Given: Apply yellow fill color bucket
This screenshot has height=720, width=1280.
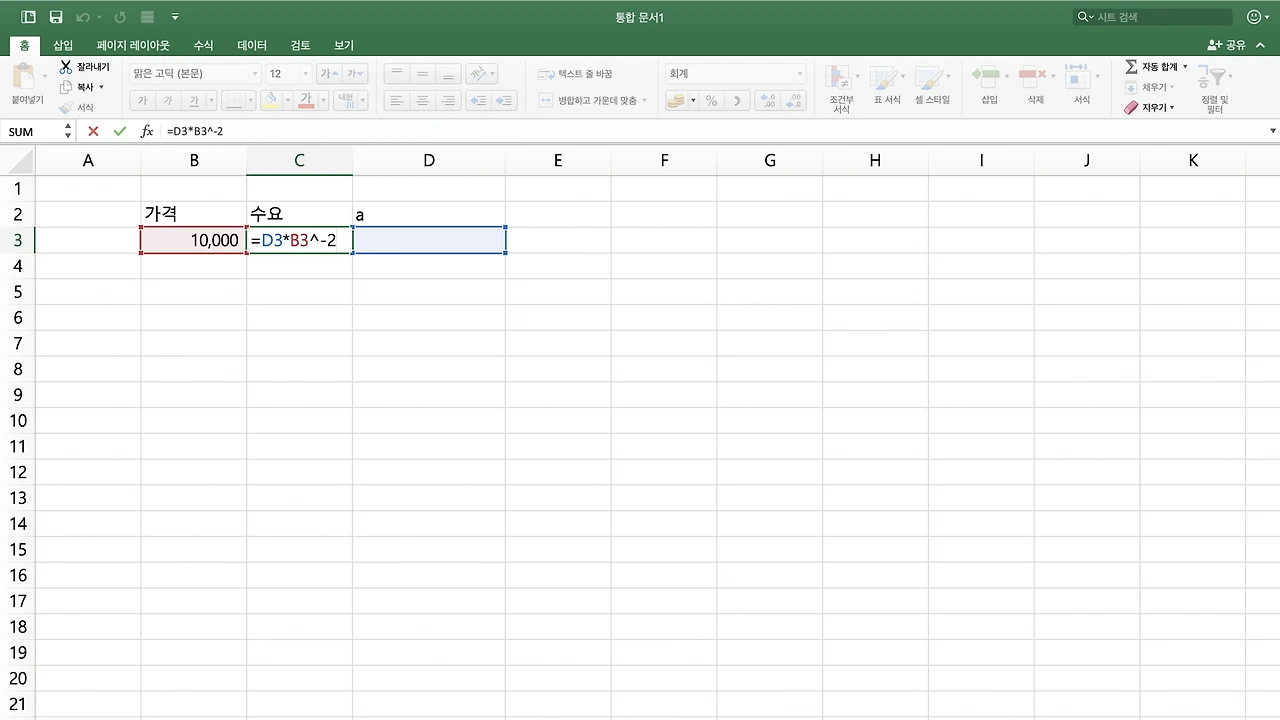Looking at the screenshot, I should pyautogui.click(x=270, y=101).
